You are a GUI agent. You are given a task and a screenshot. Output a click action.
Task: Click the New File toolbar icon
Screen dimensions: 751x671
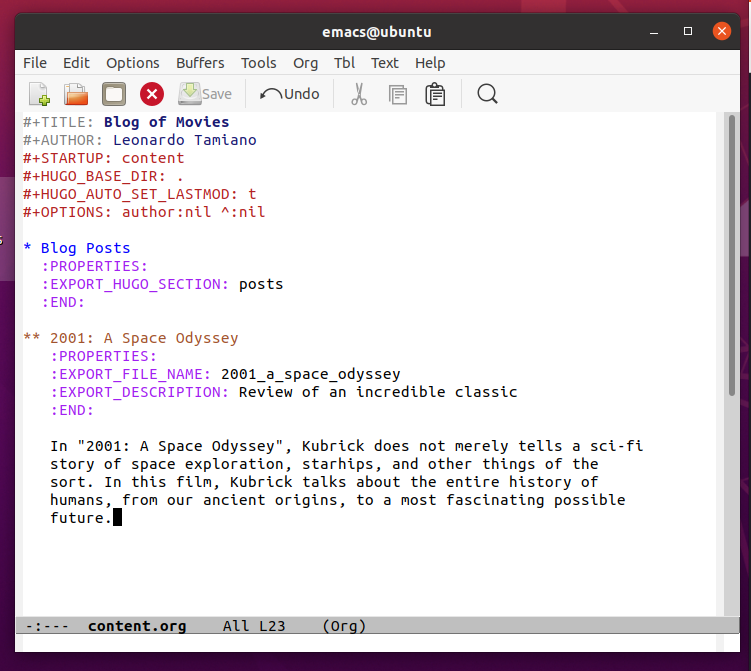tap(39, 94)
